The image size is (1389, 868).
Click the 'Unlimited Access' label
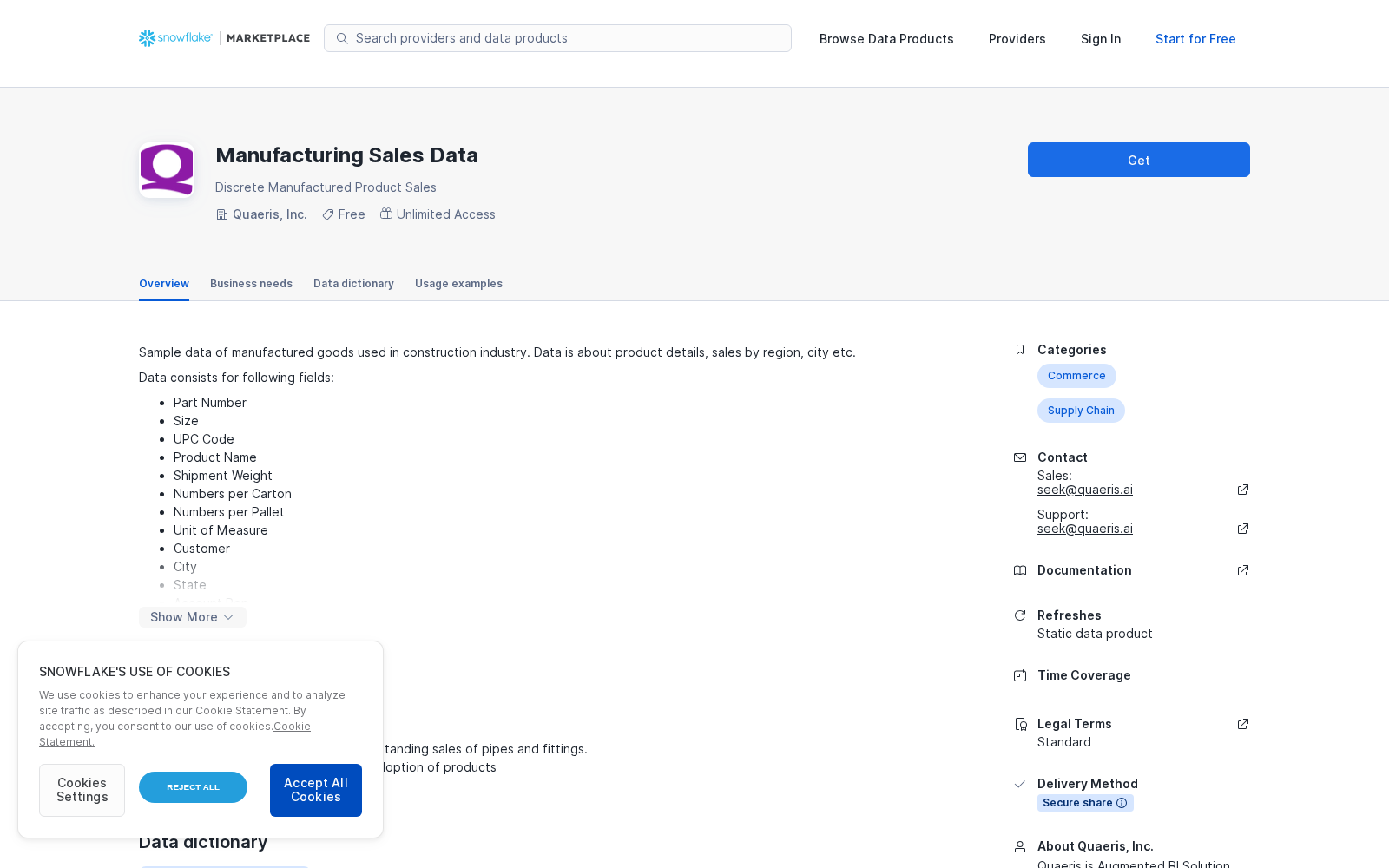tap(446, 214)
